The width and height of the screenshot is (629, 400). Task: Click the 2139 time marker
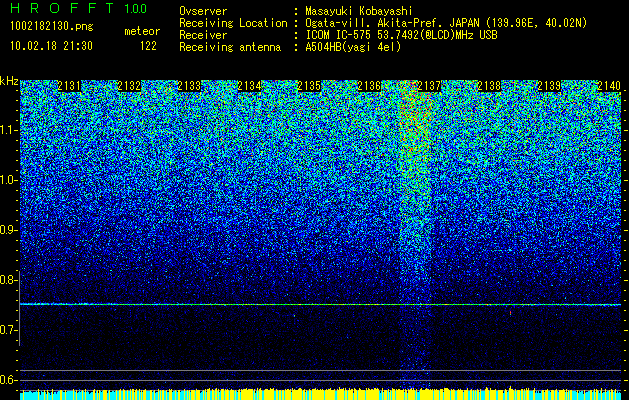coord(549,86)
